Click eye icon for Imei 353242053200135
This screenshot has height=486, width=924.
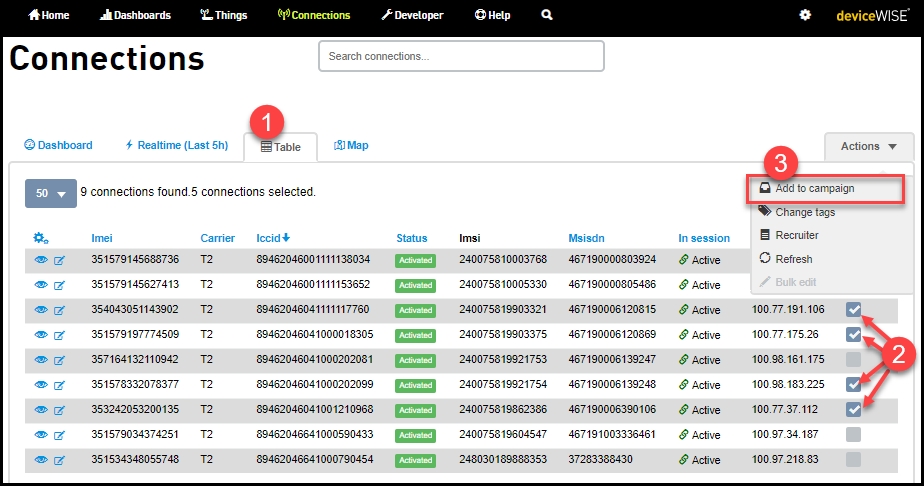(41, 410)
